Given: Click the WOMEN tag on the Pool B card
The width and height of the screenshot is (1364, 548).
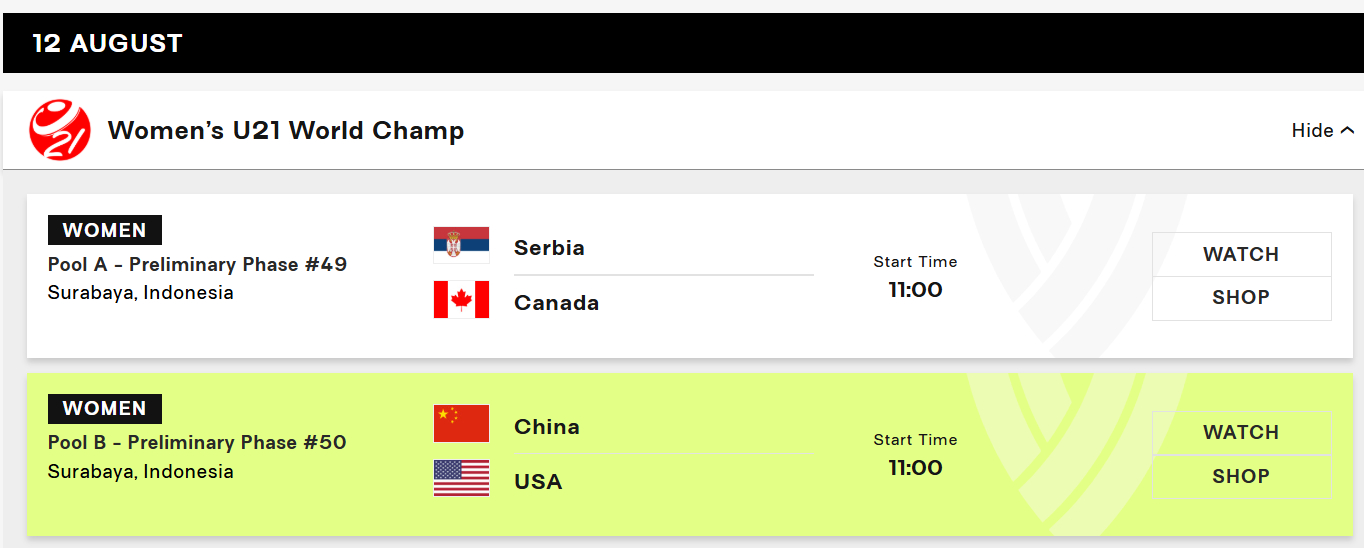Looking at the screenshot, I should click(x=105, y=408).
